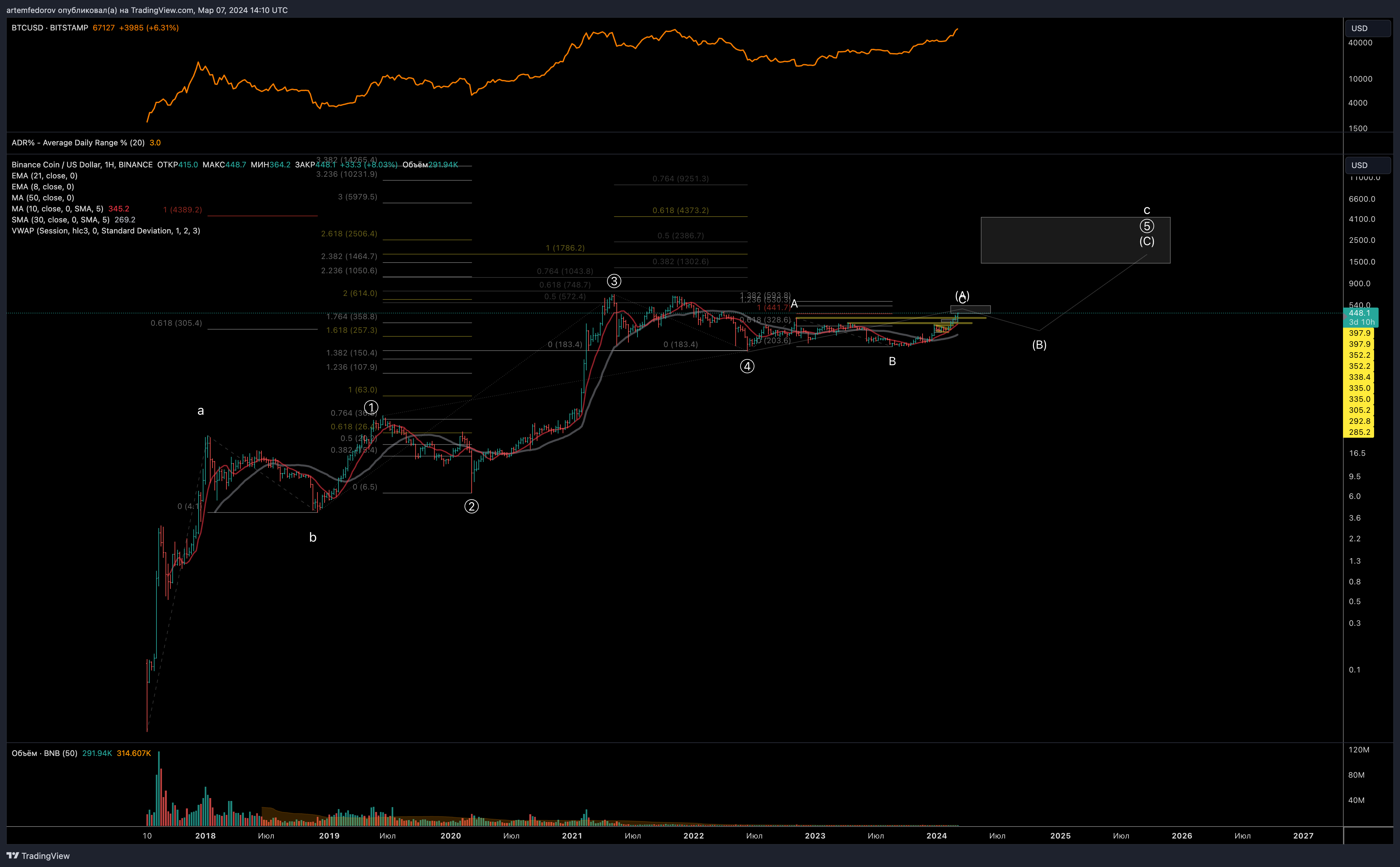Click the author line 'artemfedorov' at top

pyautogui.click(x=147, y=10)
